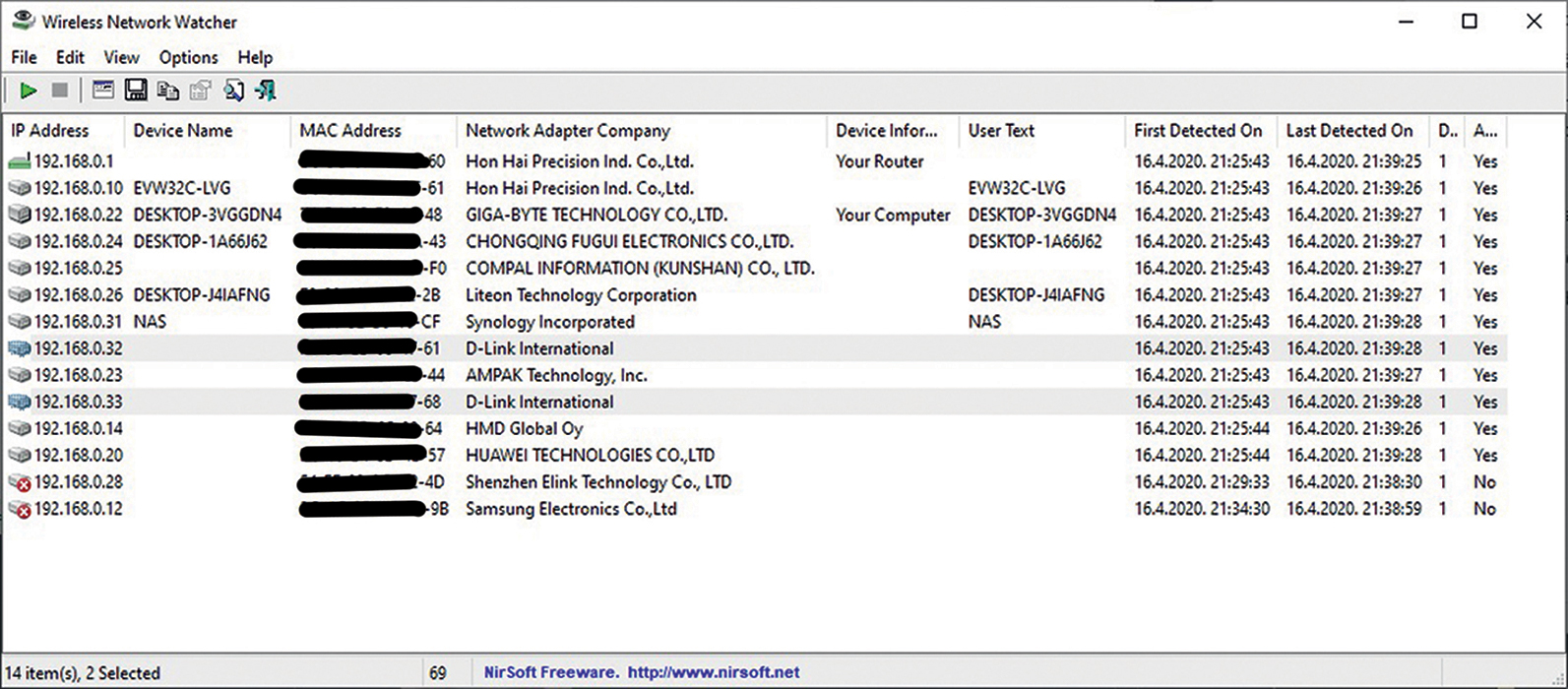This screenshot has width=1568, height=689.
Task: Click the device icon beside 192.168.0.25
Action: [x=20, y=268]
